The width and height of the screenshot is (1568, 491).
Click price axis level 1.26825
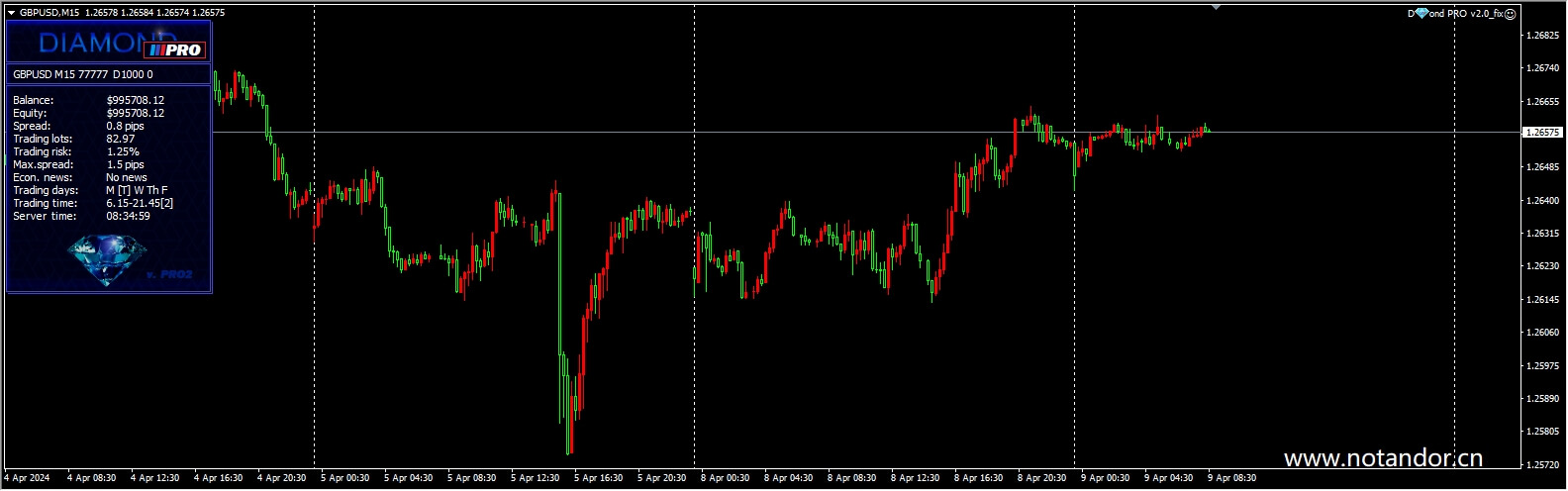coord(1544,36)
